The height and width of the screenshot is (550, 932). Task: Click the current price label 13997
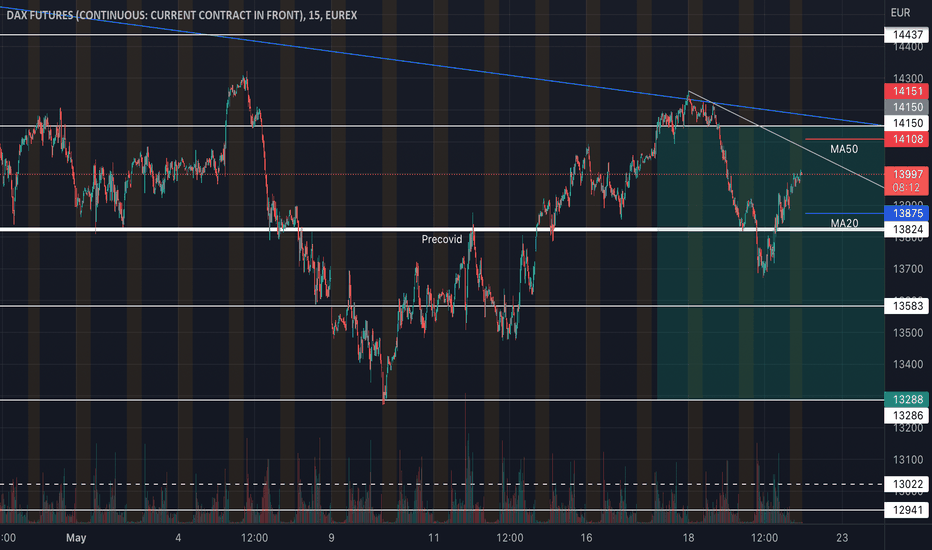pyautogui.click(x=907, y=174)
